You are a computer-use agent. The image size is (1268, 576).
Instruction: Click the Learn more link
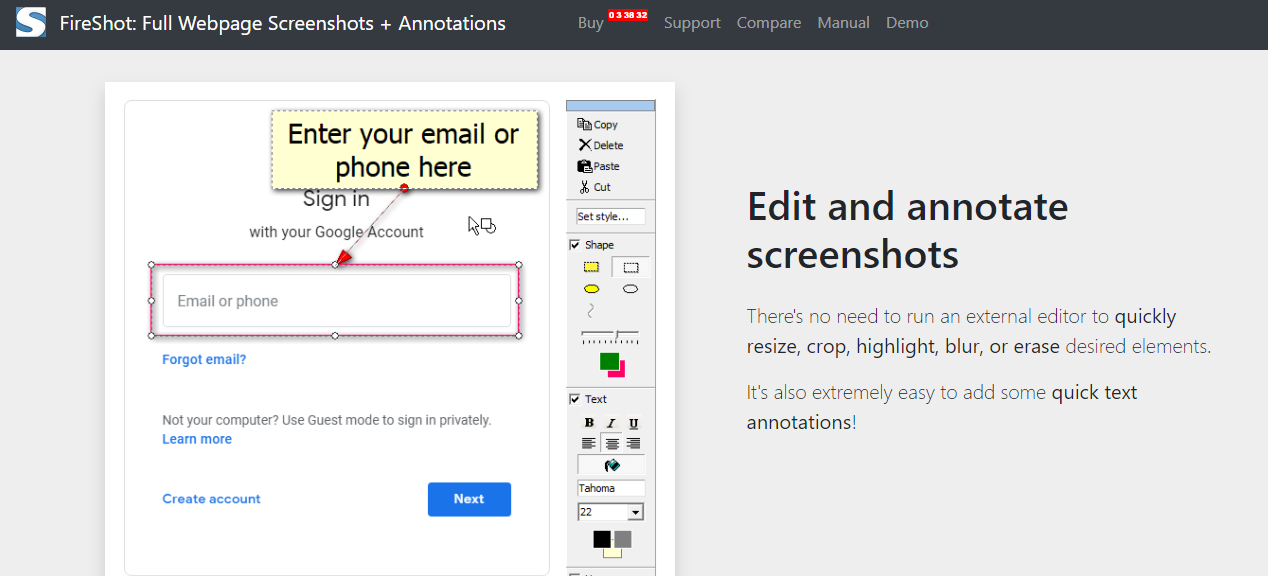pos(197,439)
